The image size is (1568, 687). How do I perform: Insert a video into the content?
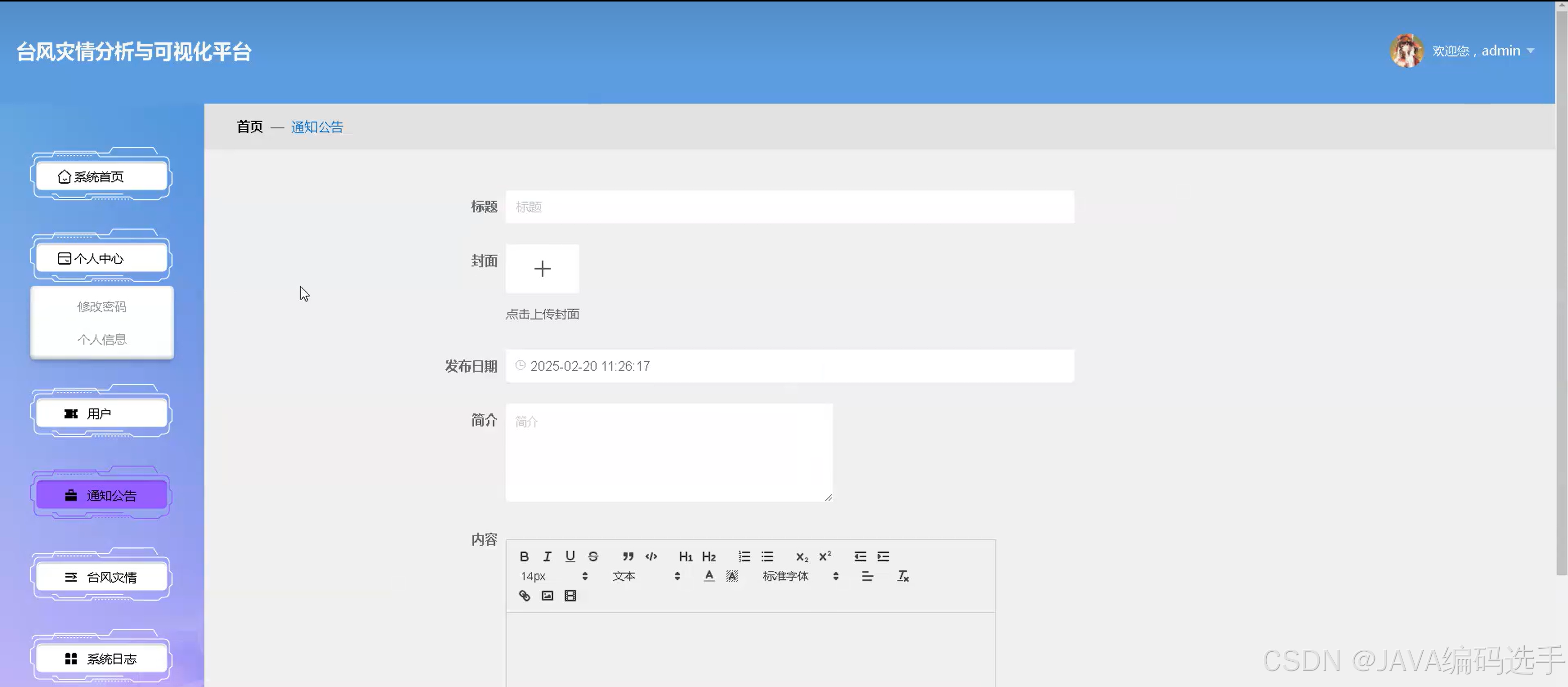(570, 596)
